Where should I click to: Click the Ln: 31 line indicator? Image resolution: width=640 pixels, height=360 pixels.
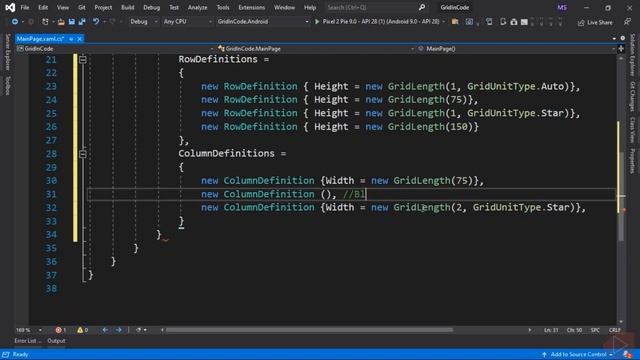click(551, 330)
